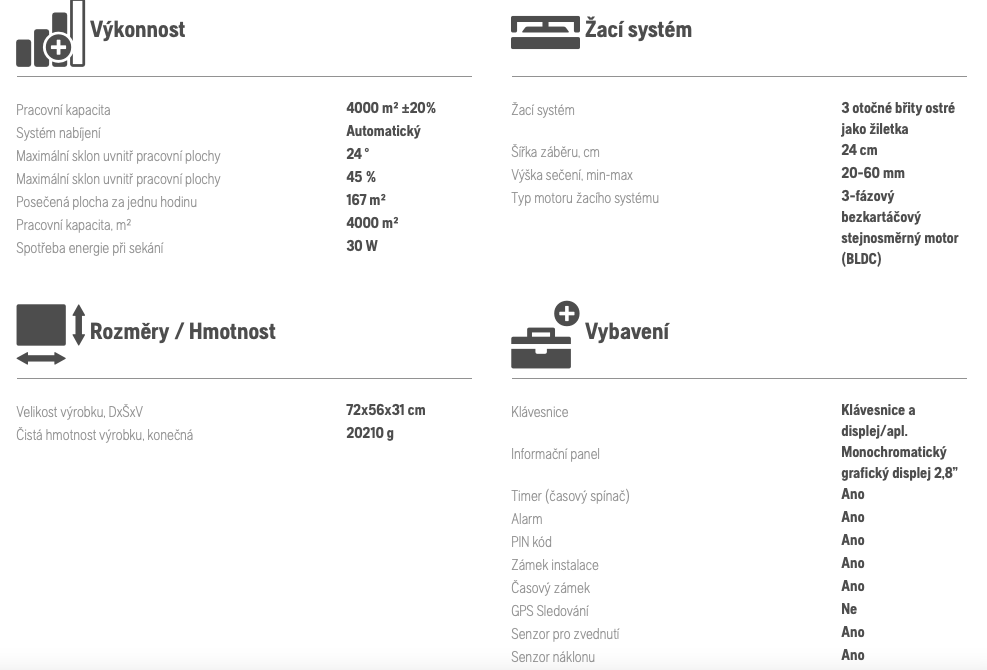Click the 20-60 mm cutting height value

click(x=872, y=173)
